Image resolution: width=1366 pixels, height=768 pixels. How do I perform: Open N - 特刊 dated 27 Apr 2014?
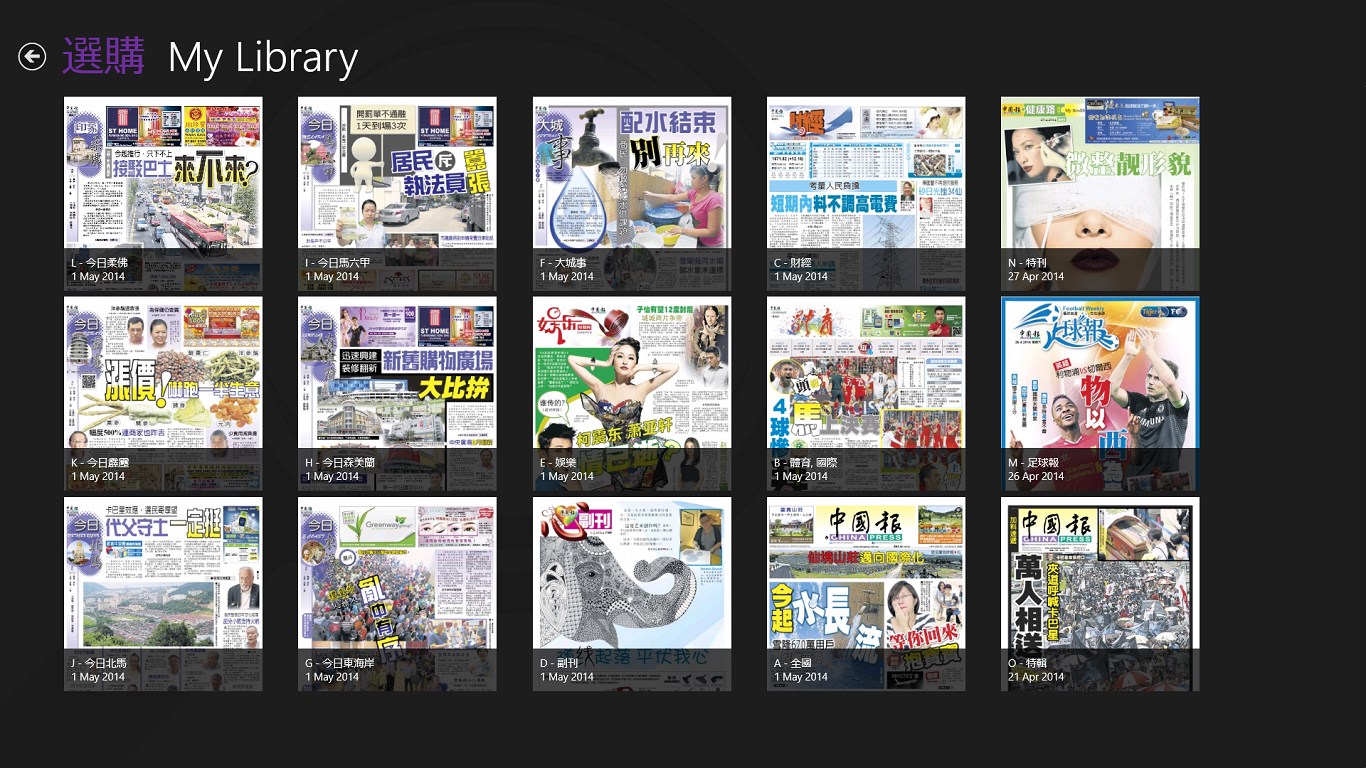point(1099,180)
